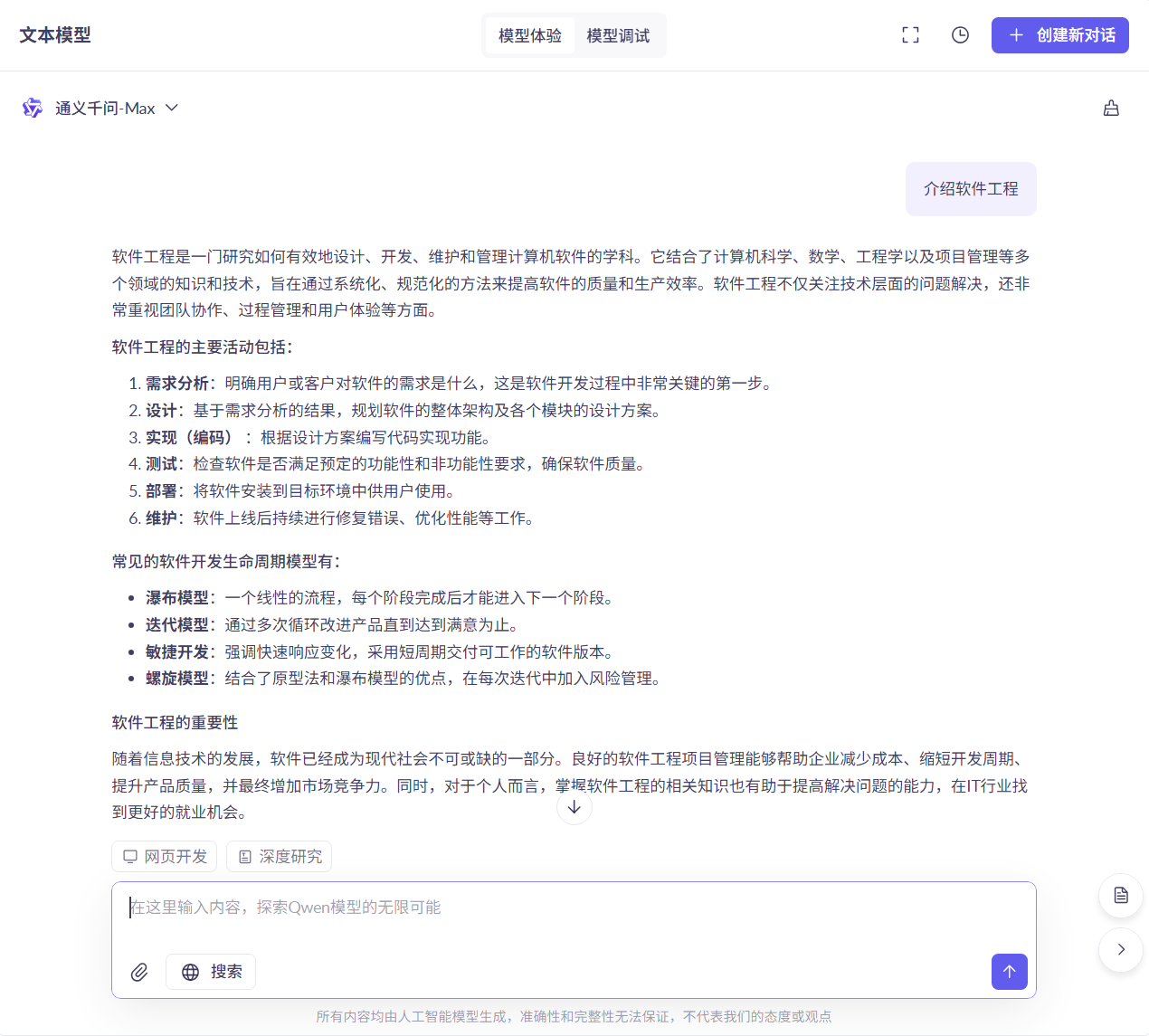Click the scroll-to-bottom arrow icon
The height and width of the screenshot is (1036, 1149).
(x=574, y=807)
